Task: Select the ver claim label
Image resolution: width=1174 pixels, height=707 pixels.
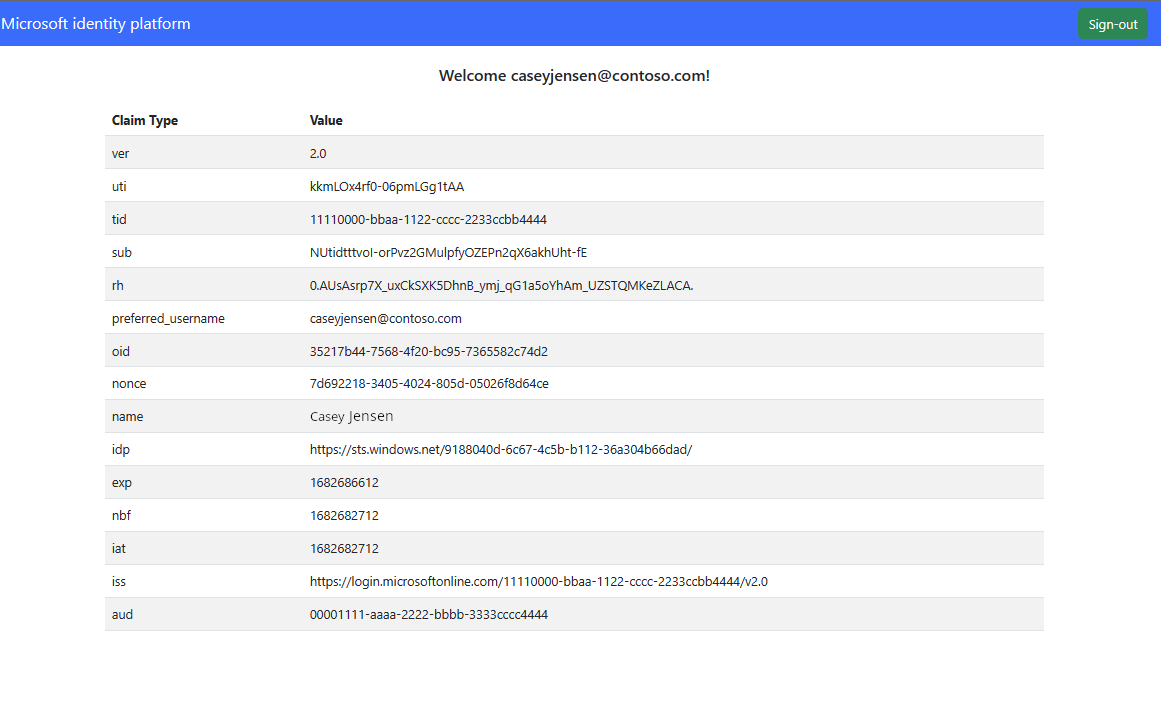Action: [121, 154]
